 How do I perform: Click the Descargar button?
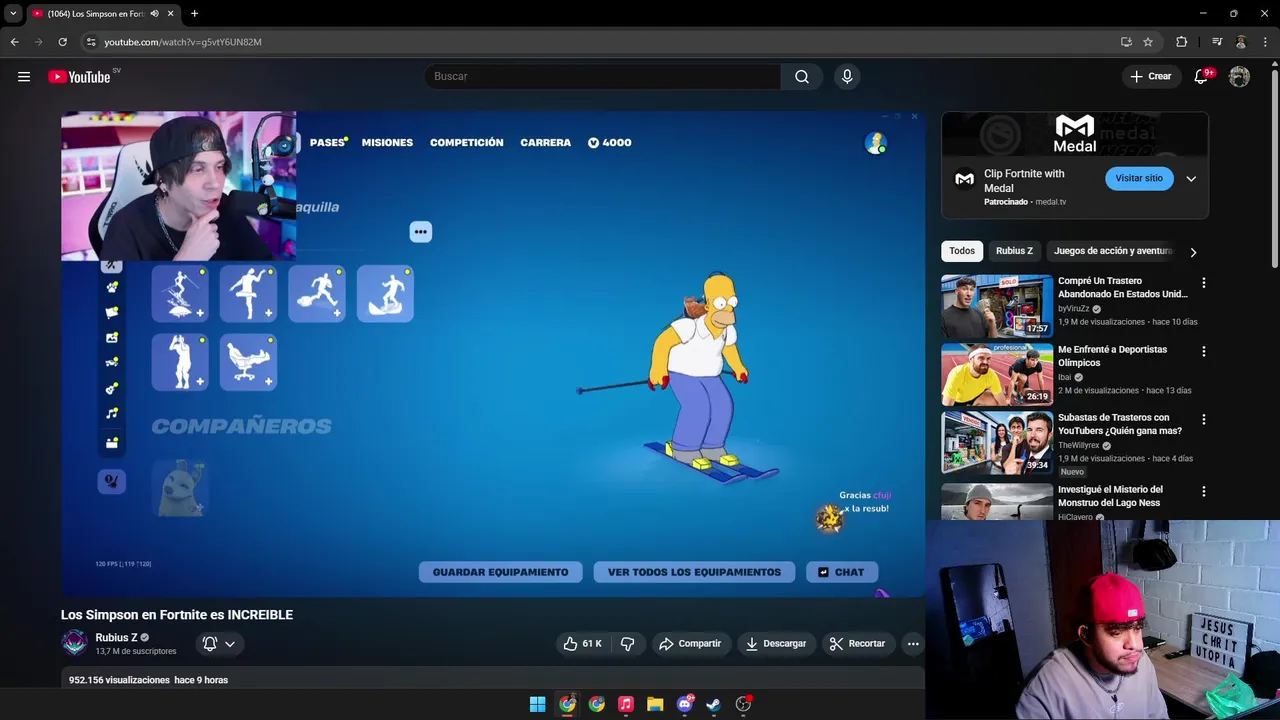[x=776, y=644]
